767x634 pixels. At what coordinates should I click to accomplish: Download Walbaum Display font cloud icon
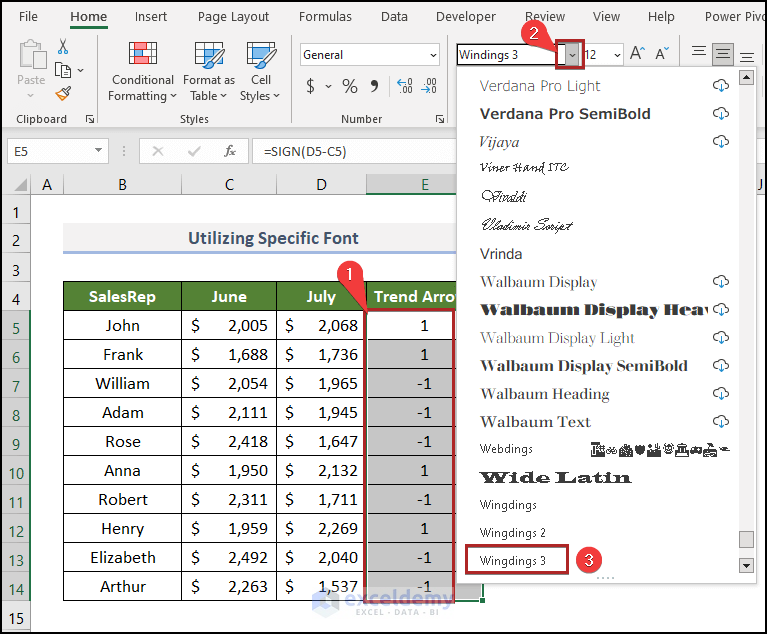[x=721, y=282]
